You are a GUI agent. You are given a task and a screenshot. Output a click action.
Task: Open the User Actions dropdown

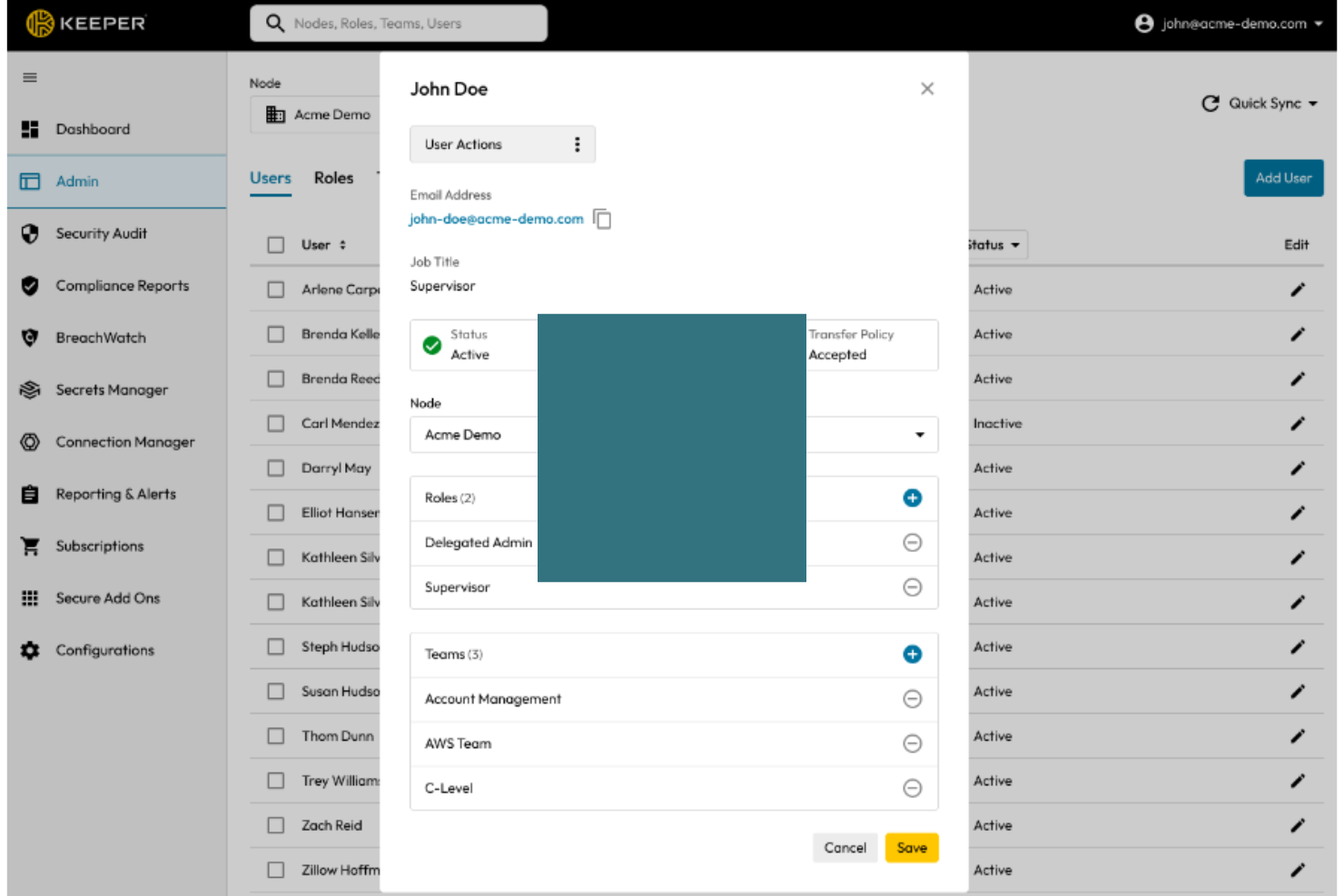pyautogui.click(x=502, y=144)
